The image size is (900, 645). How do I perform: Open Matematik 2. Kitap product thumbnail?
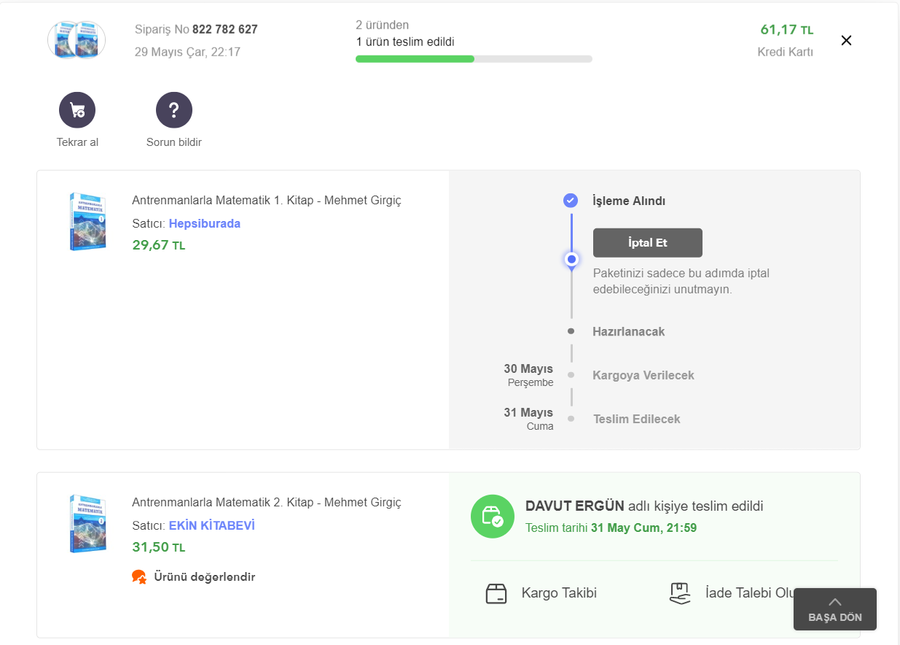pos(88,523)
